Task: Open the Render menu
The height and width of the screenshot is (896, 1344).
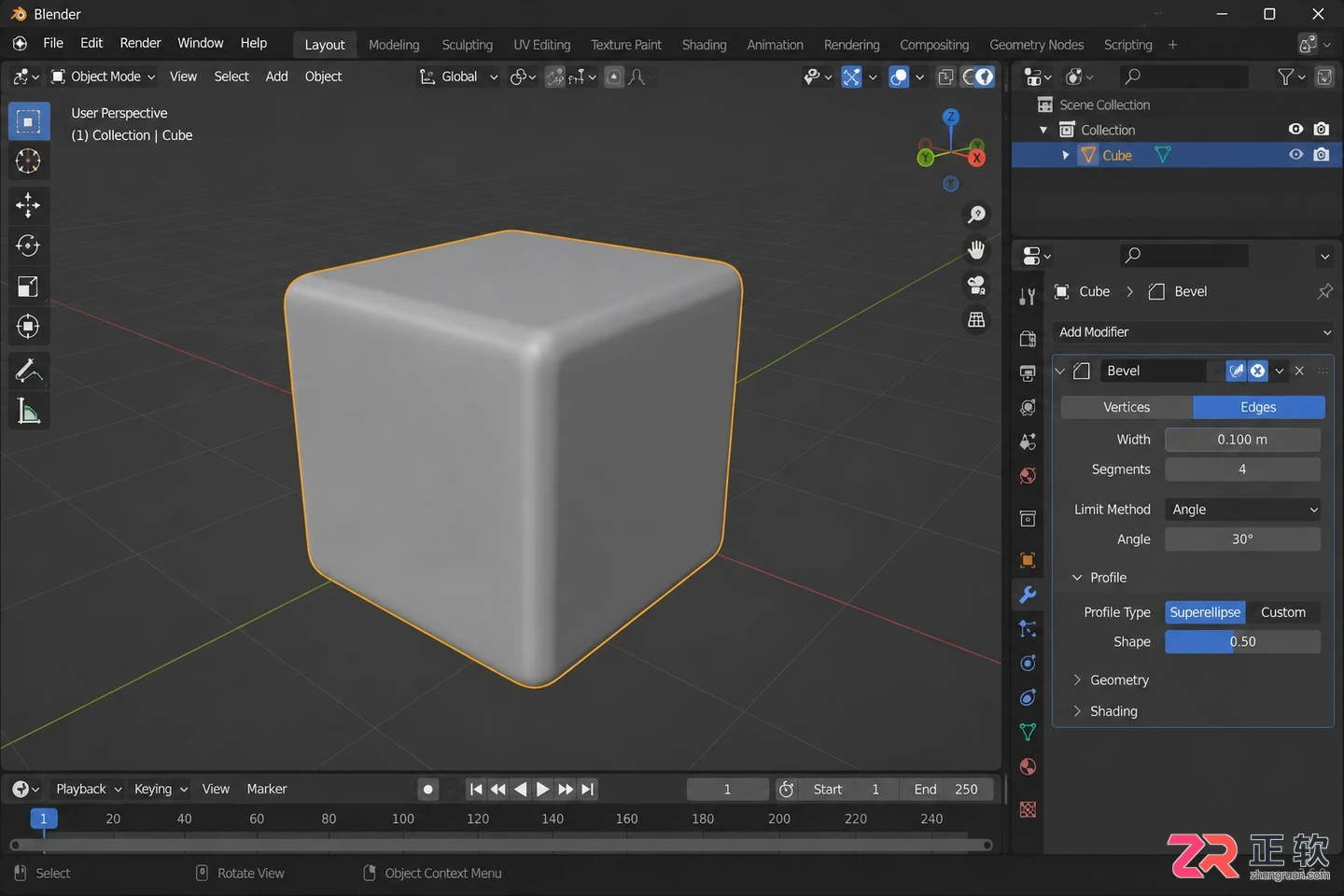Action: point(140,43)
